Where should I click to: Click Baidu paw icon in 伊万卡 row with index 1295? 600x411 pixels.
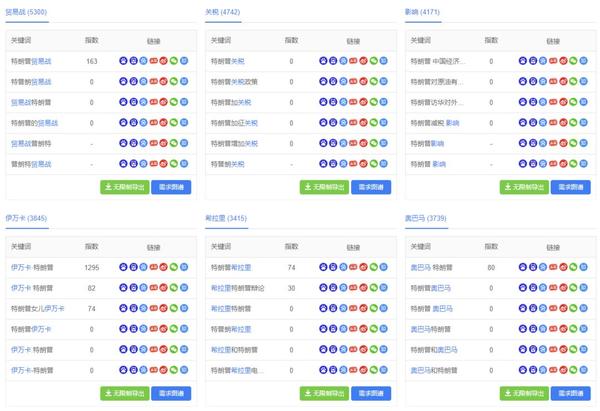(123, 267)
